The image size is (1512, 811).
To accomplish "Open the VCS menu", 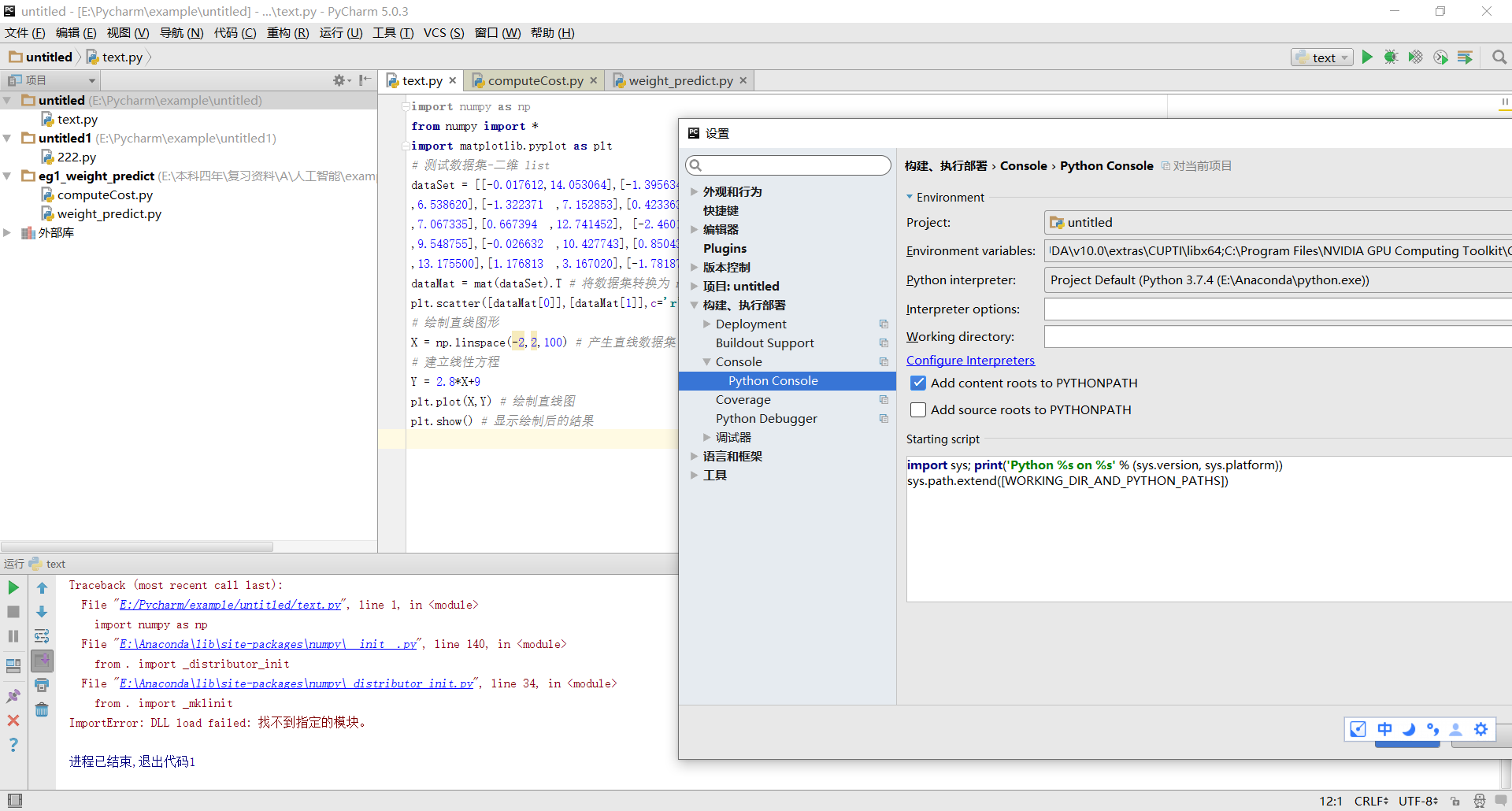I will [443, 33].
